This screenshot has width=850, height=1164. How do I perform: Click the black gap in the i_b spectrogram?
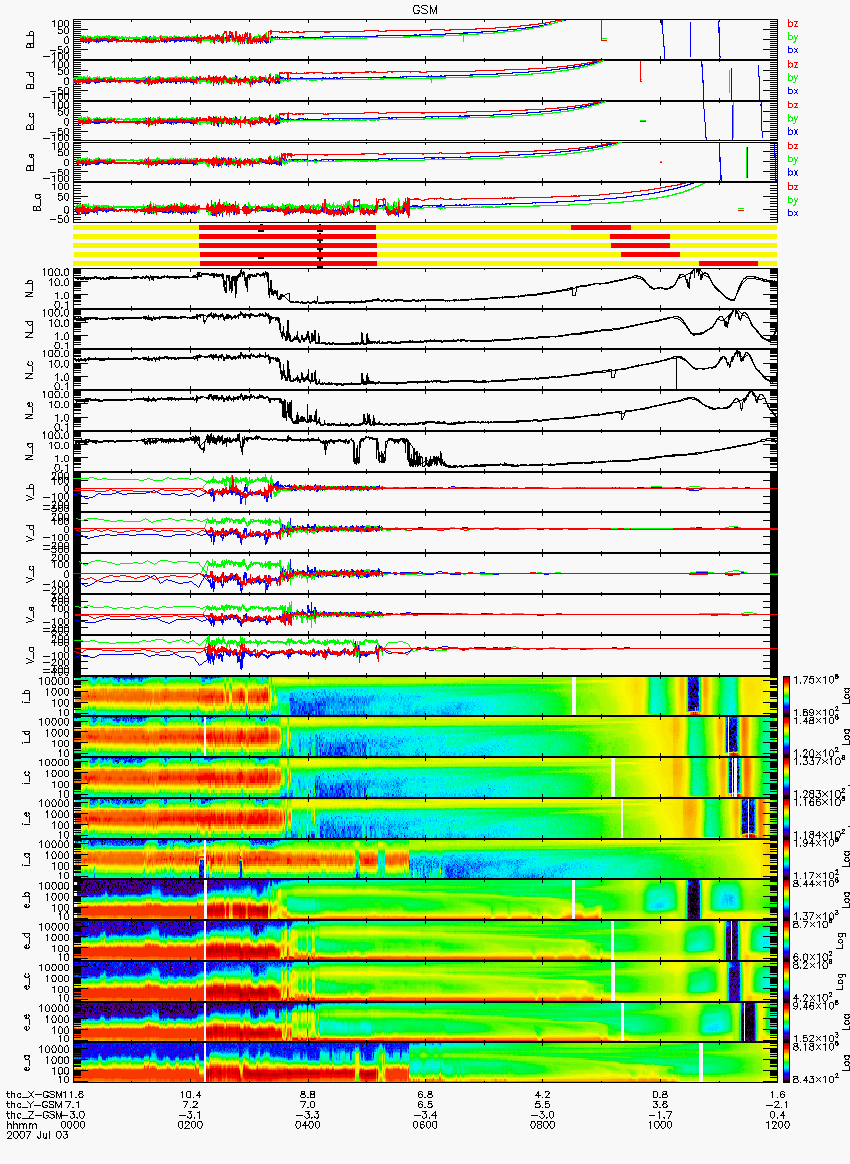(x=693, y=694)
